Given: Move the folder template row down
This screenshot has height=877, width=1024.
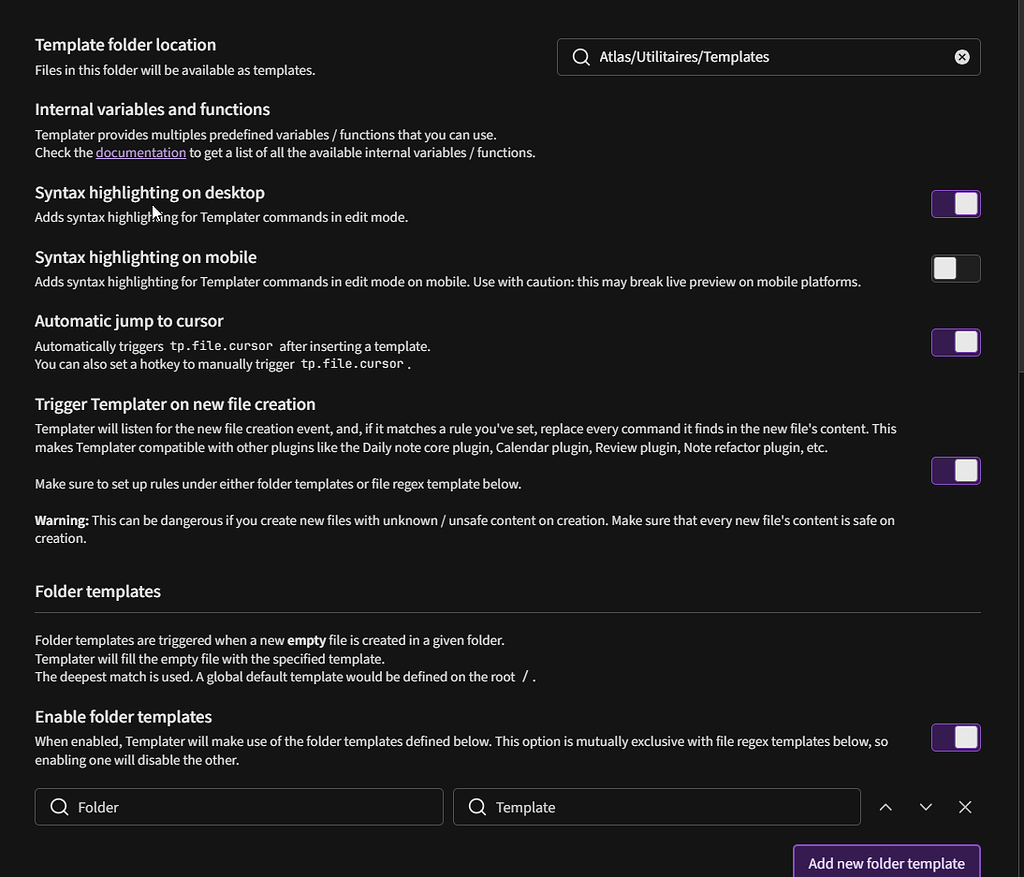Looking at the screenshot, I should pyautogui.click(x=925, y=807).
